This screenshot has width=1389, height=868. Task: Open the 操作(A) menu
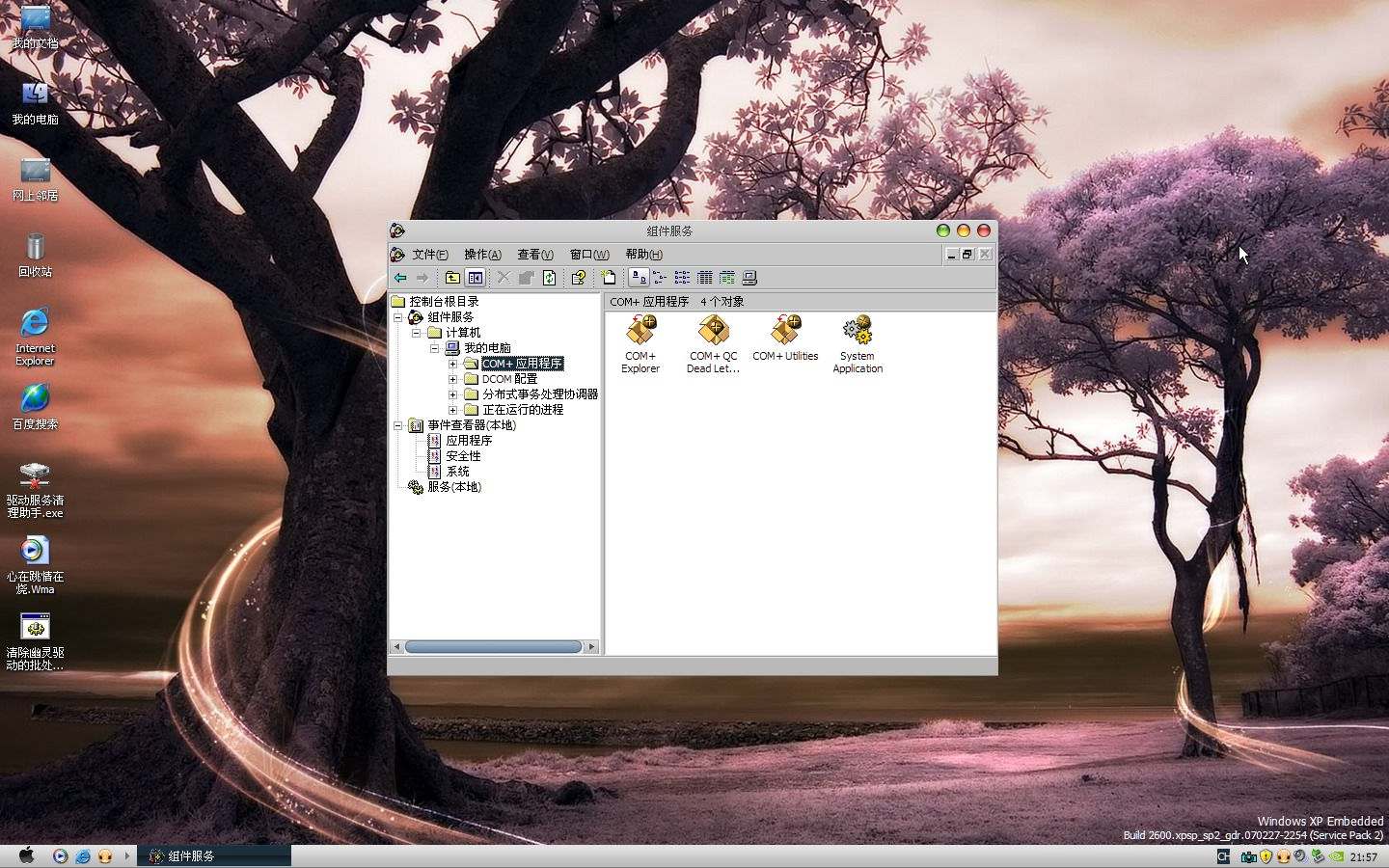tap(482, 255)
